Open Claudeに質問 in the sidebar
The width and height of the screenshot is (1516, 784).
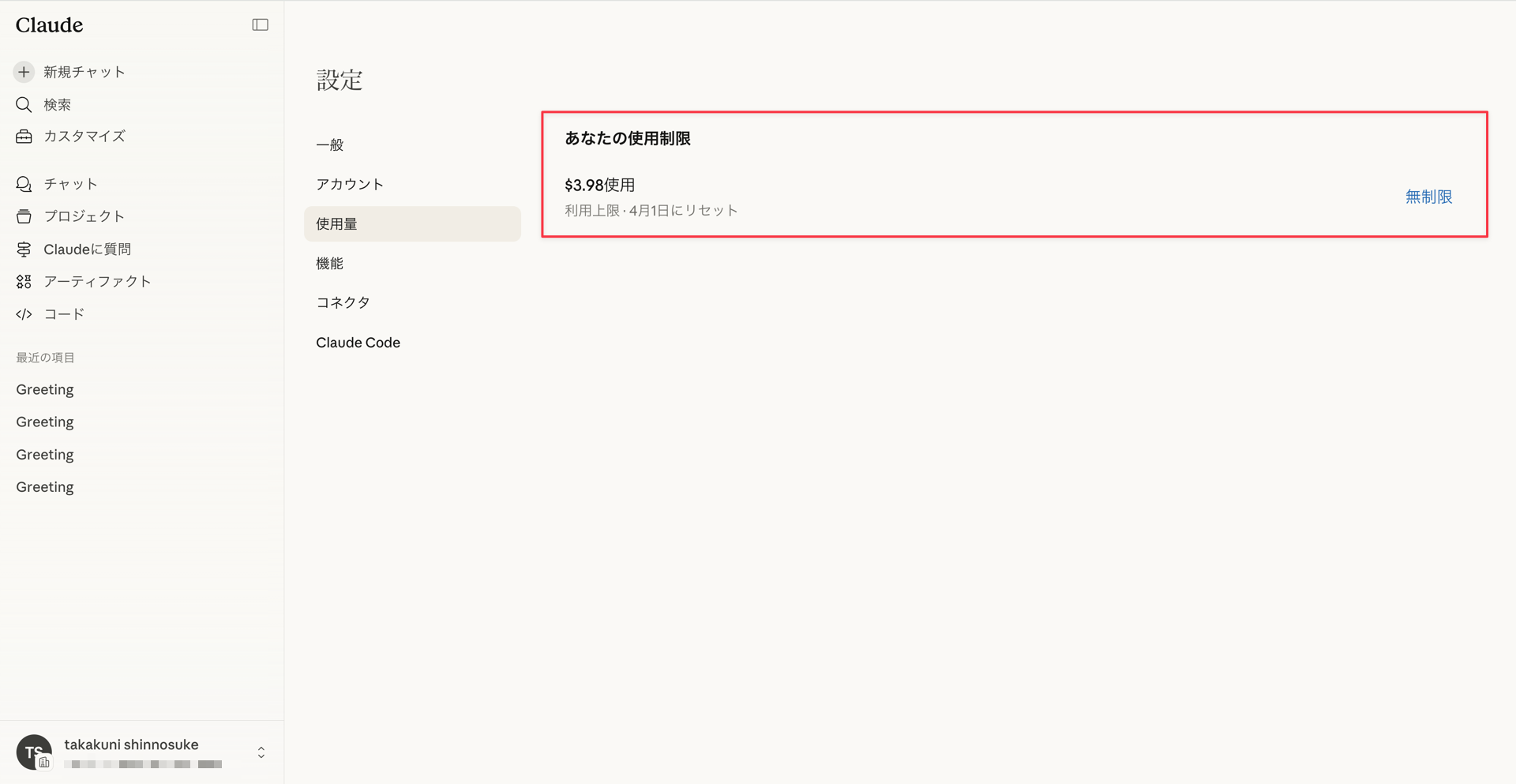click(x=88, y=249)
